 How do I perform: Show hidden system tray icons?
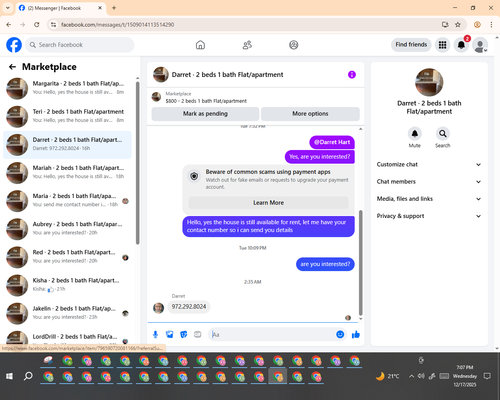click(x=411, y=376)
